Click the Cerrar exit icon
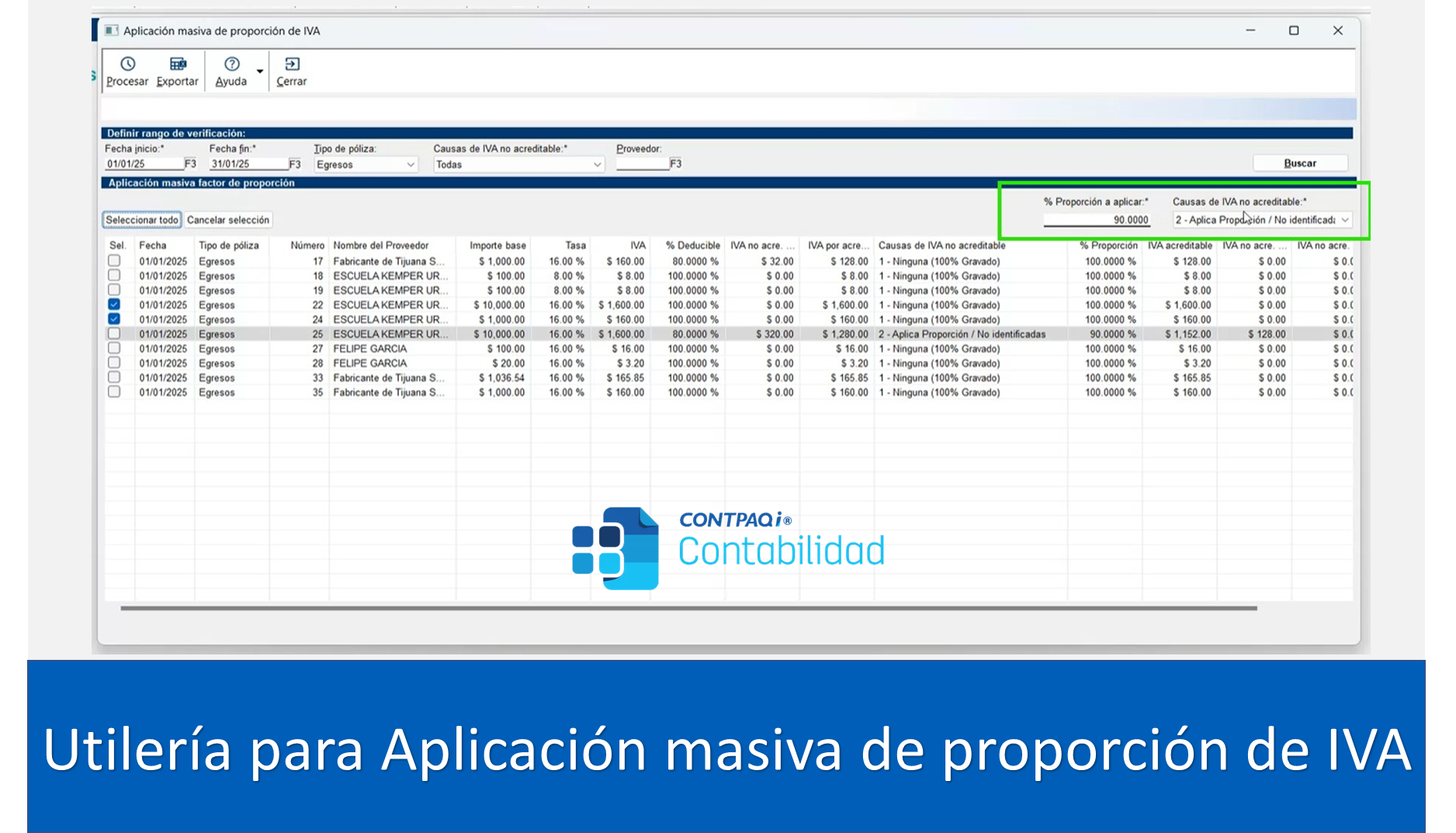 pos(292,64)
